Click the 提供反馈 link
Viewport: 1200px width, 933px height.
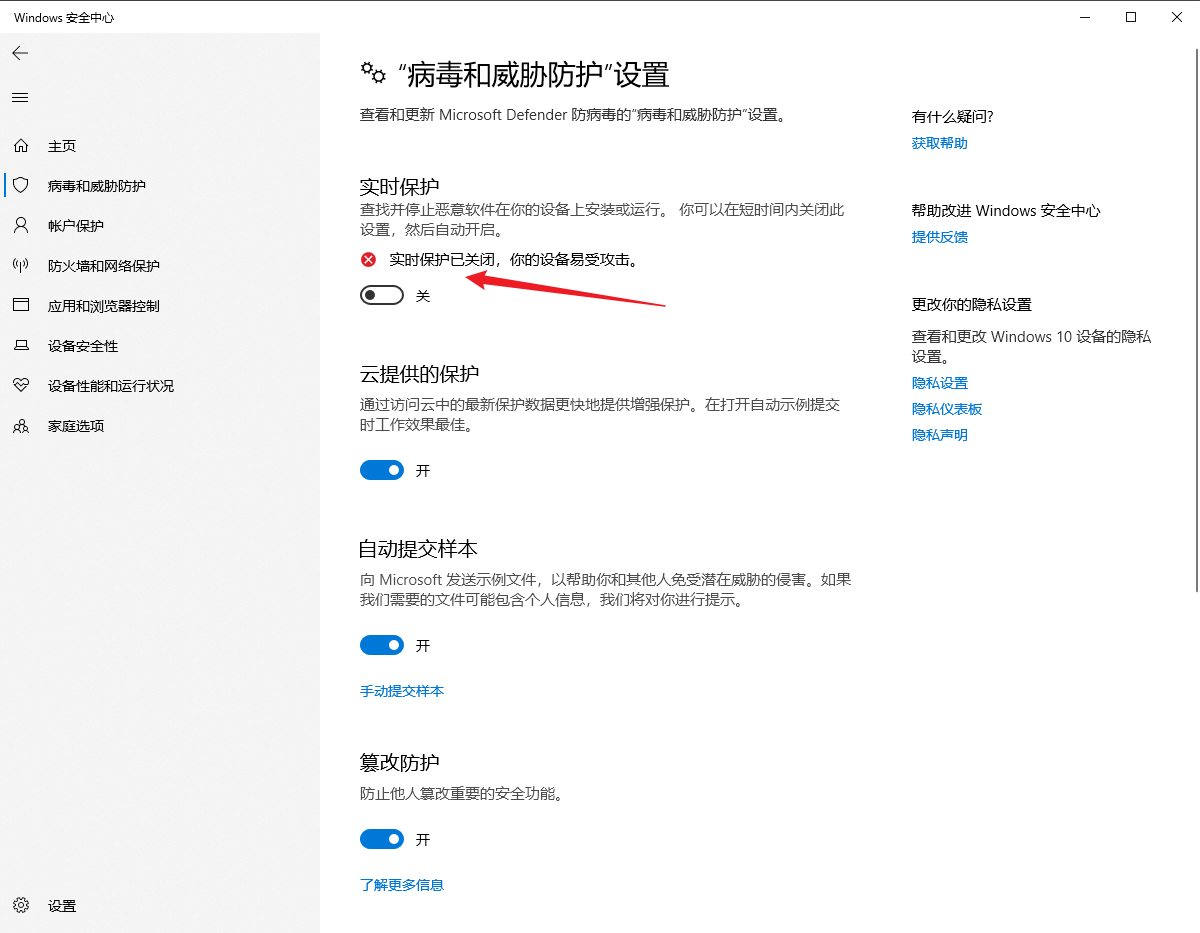(x=940, y=237)
